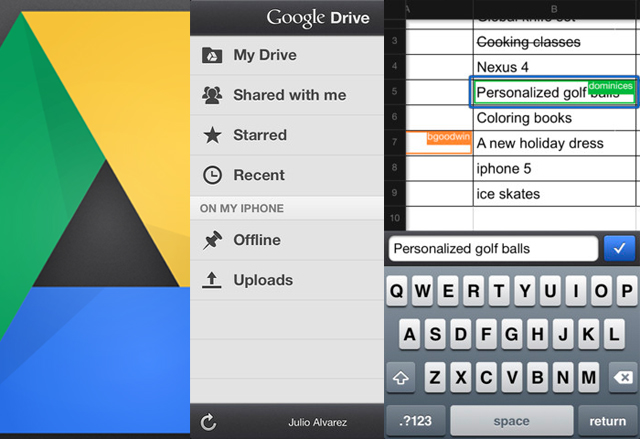
Task: Tap the Z key
Action: tap(435, 377)
